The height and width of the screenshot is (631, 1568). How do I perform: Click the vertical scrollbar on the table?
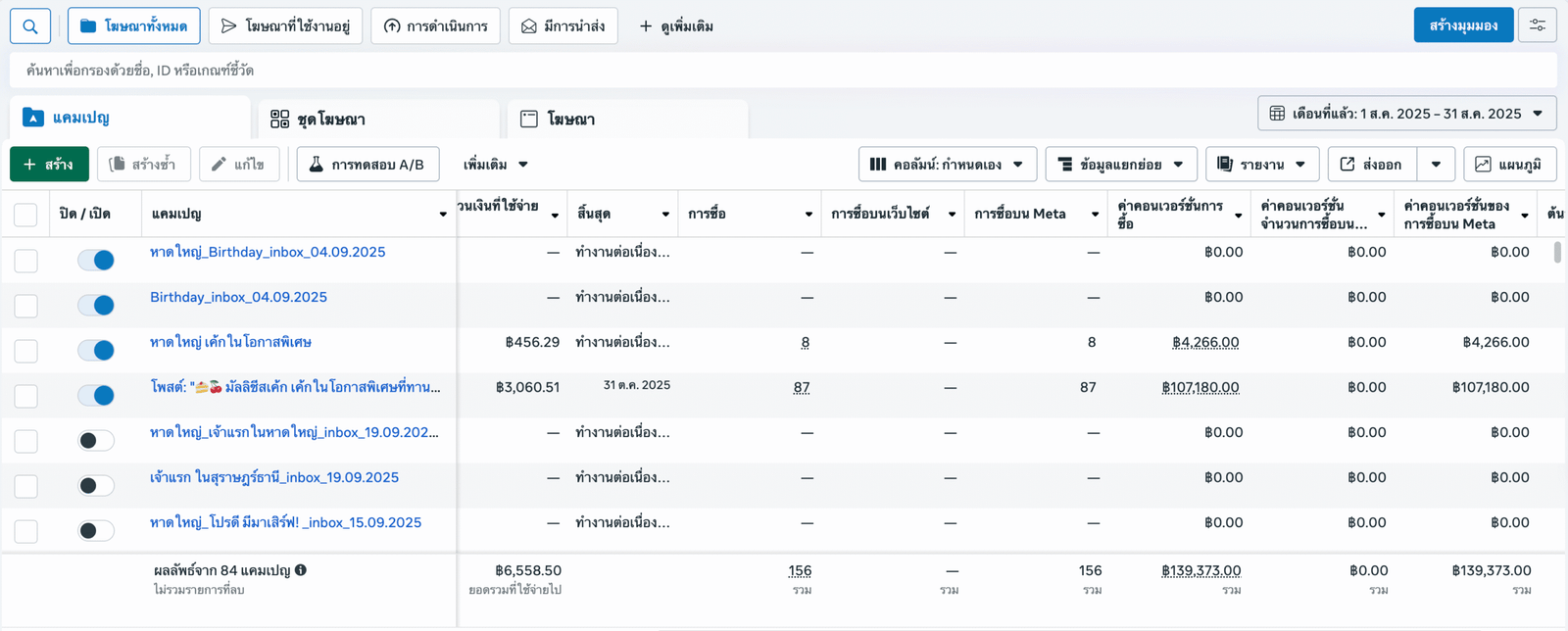pyautogui.click(x=1557, y=253)
